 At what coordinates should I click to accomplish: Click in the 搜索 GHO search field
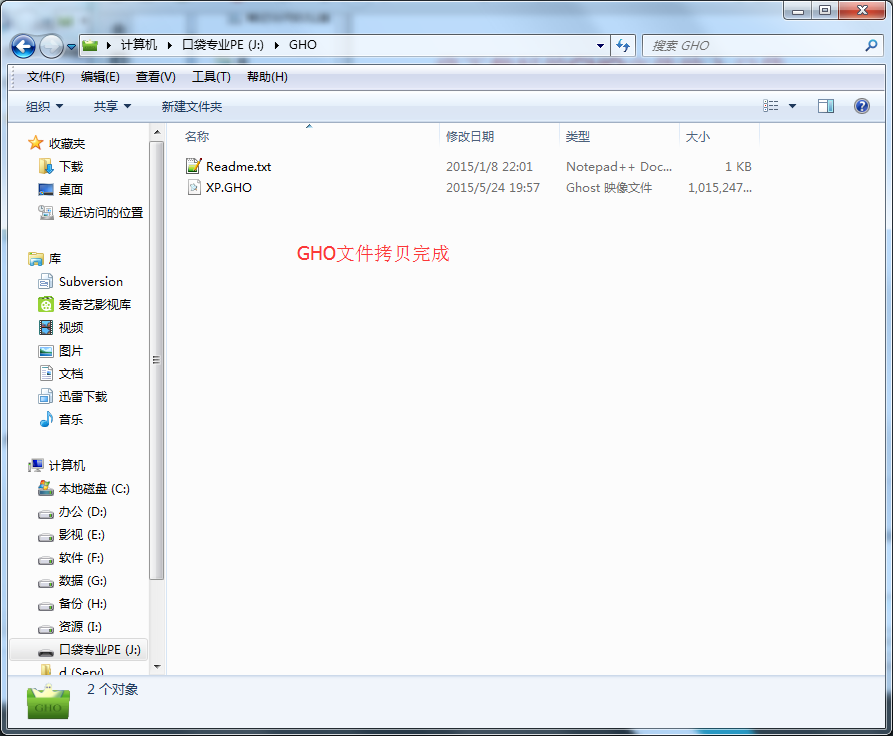pyautogui.click(x=750, y=46)
